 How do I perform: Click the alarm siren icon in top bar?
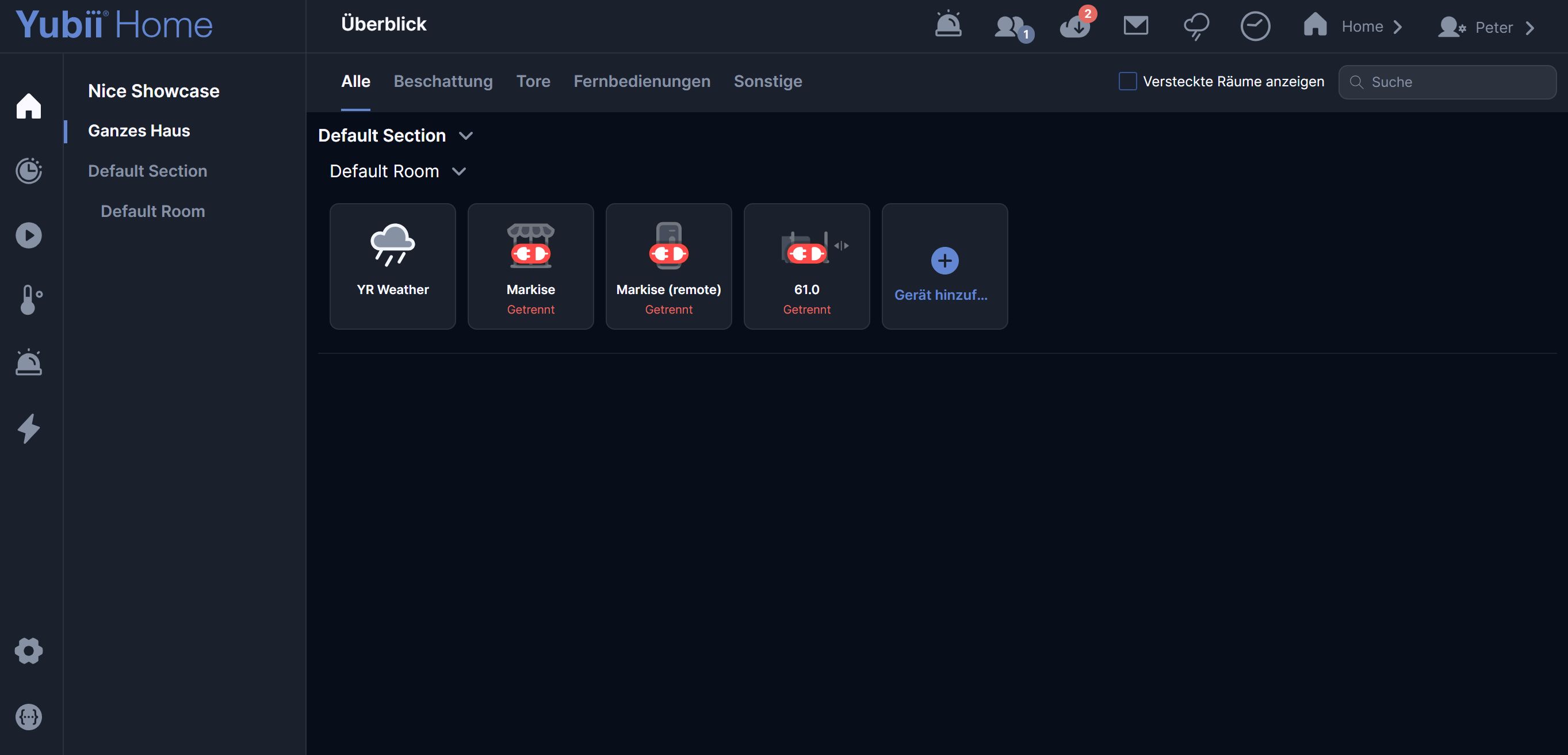pos(948,25)
